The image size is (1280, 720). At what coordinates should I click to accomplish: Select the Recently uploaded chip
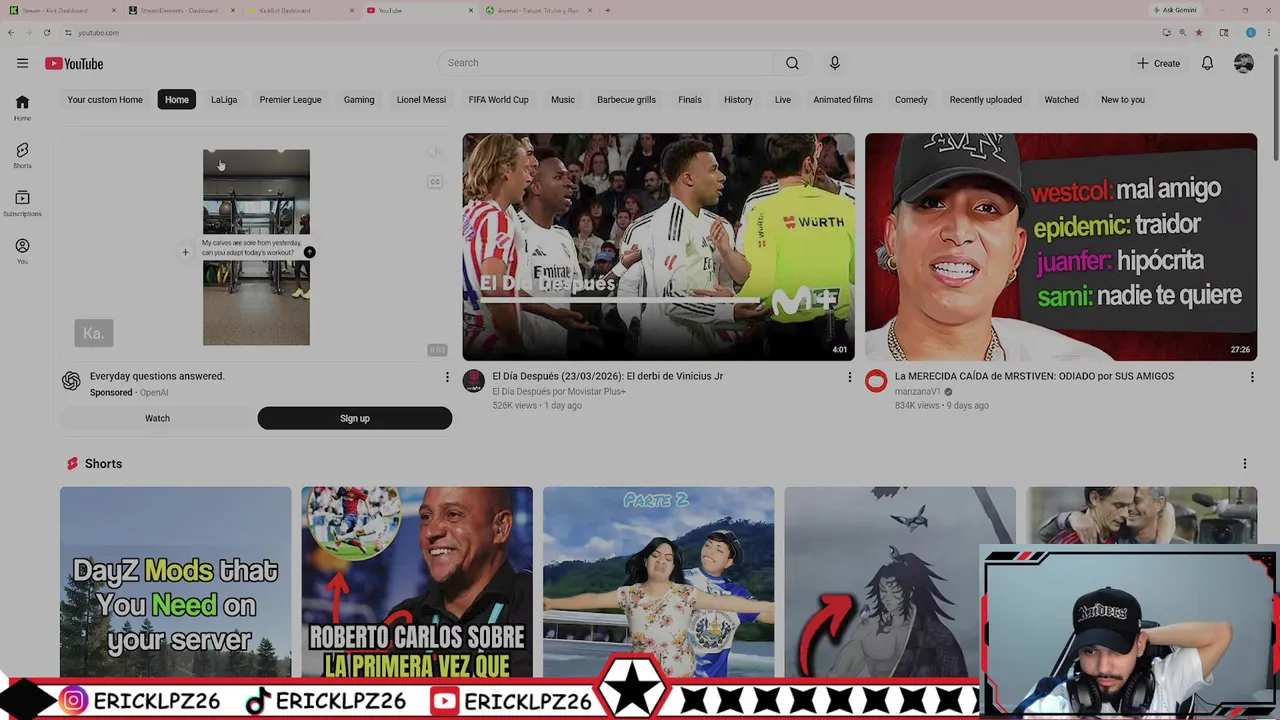coord(986,100)
